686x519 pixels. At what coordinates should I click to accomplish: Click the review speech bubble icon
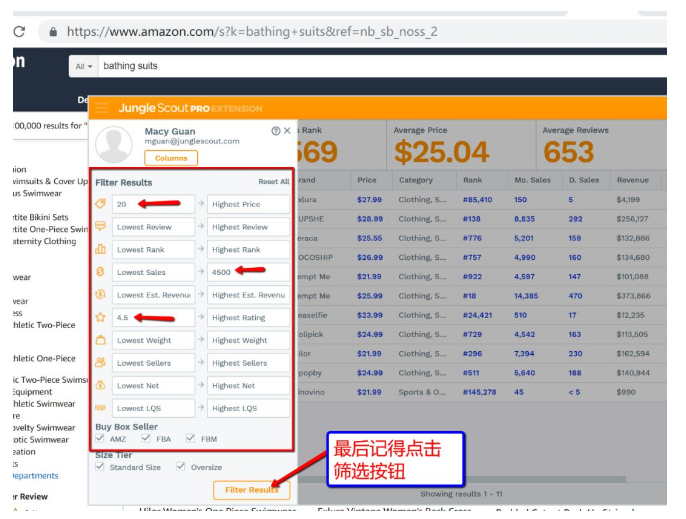pos(100,227)
